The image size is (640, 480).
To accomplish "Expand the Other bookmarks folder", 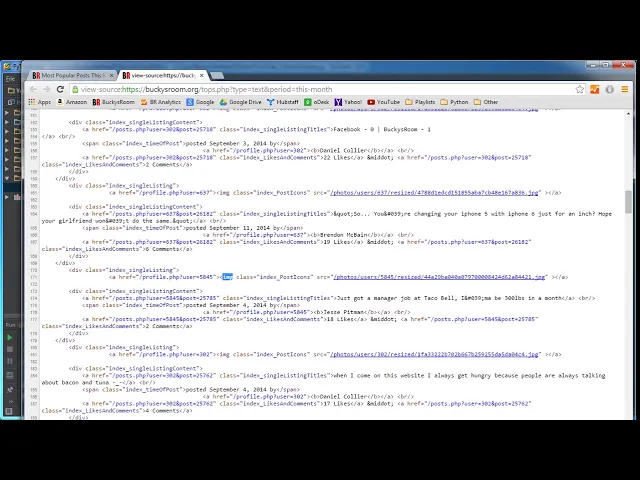I will (486, 102).
